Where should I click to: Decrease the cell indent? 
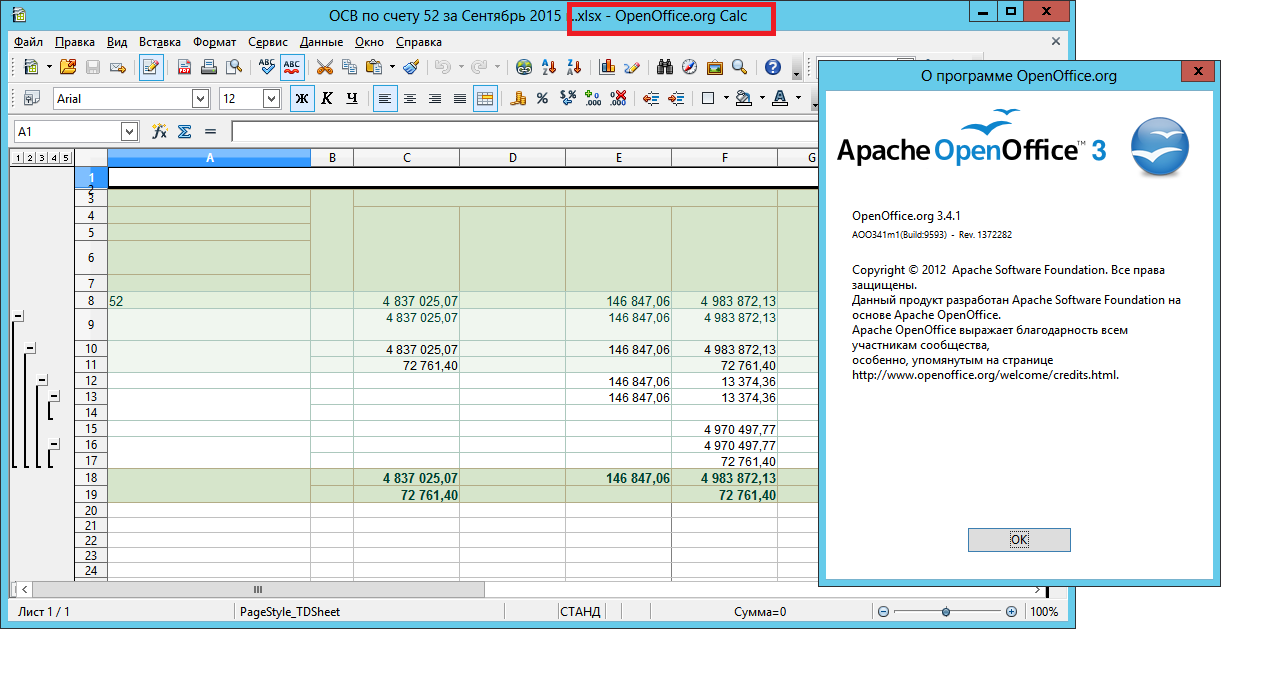(x=651, y=98)
